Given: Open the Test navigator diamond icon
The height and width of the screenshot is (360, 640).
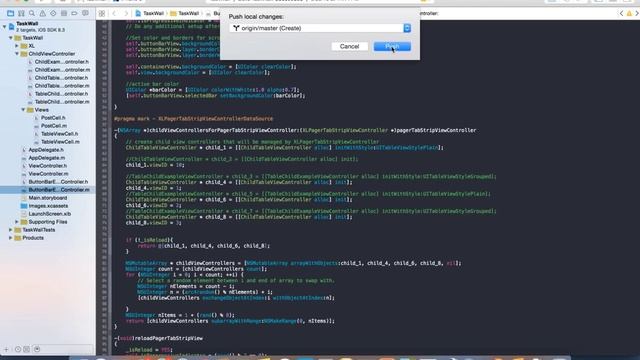Looking at the screenshot, I should coord(53,13).
